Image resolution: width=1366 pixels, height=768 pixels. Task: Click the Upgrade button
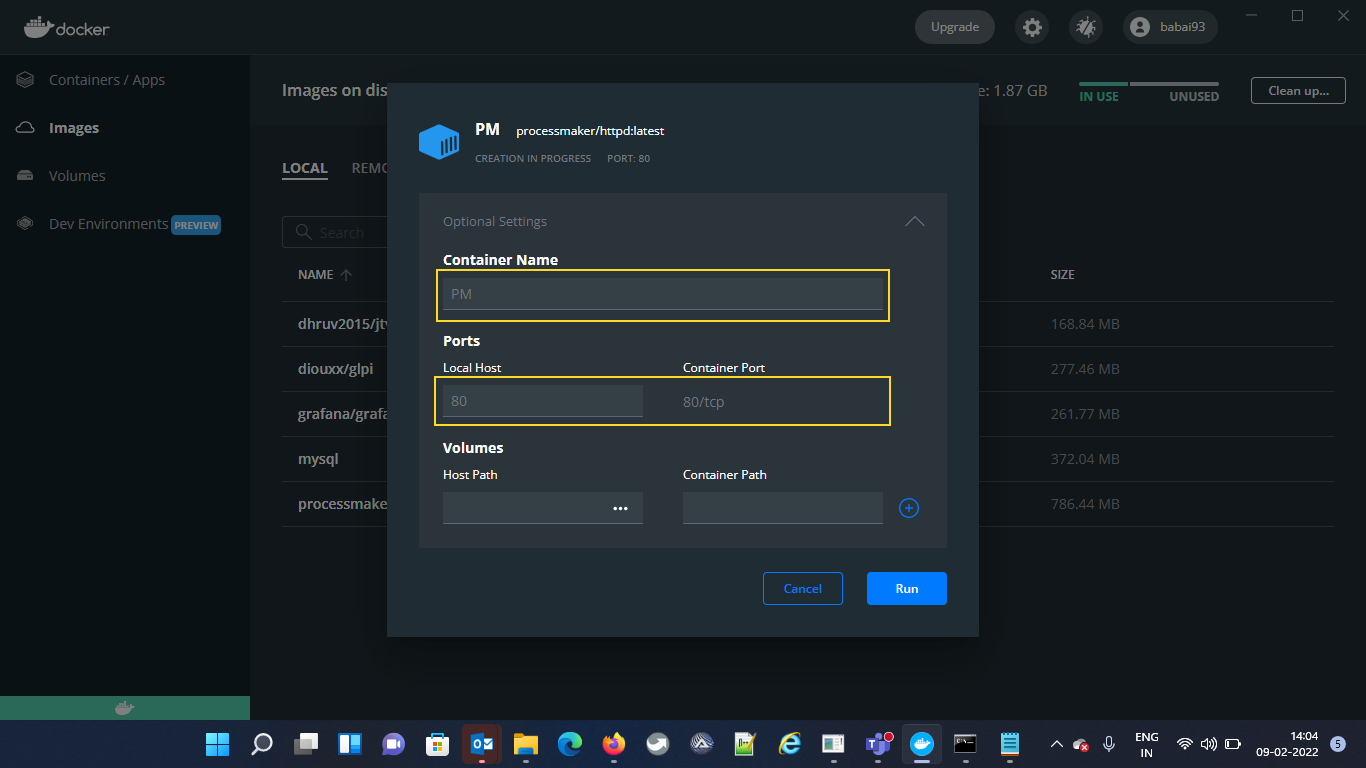coord(954,27)
